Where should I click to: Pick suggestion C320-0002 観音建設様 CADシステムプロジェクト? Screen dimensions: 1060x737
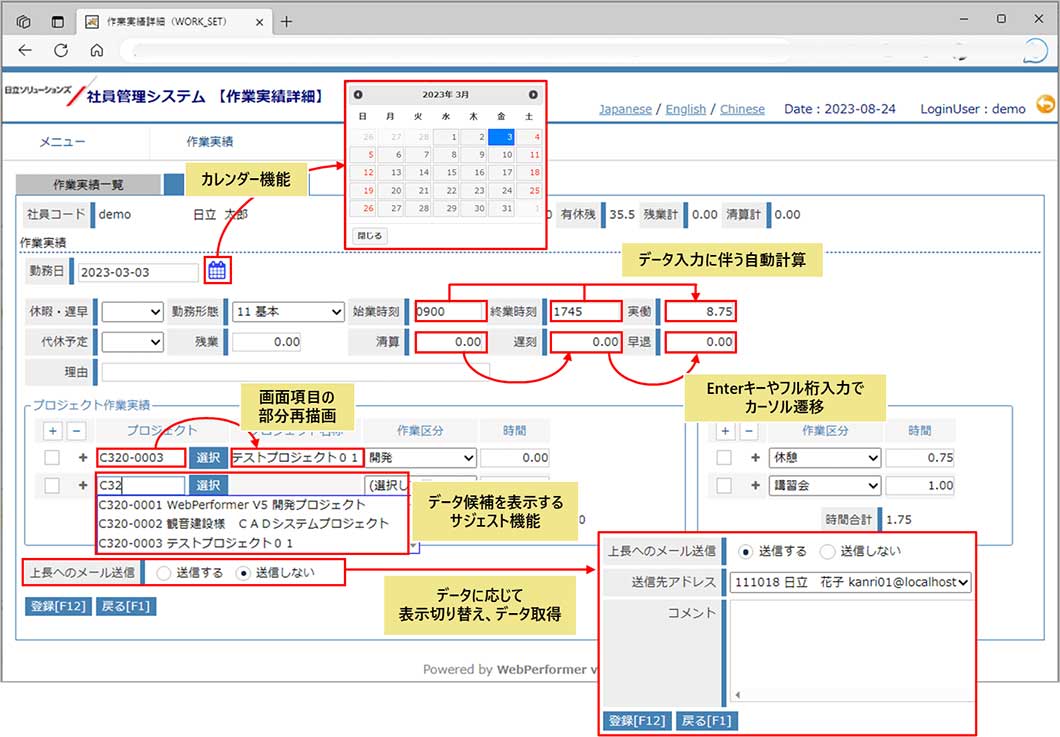click(x=244, y=523)
